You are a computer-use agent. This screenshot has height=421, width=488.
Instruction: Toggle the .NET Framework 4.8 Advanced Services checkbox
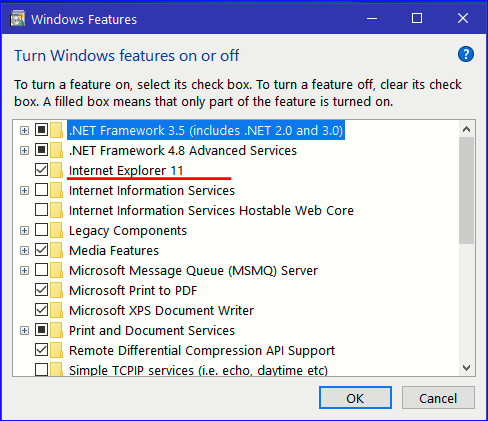41,150
